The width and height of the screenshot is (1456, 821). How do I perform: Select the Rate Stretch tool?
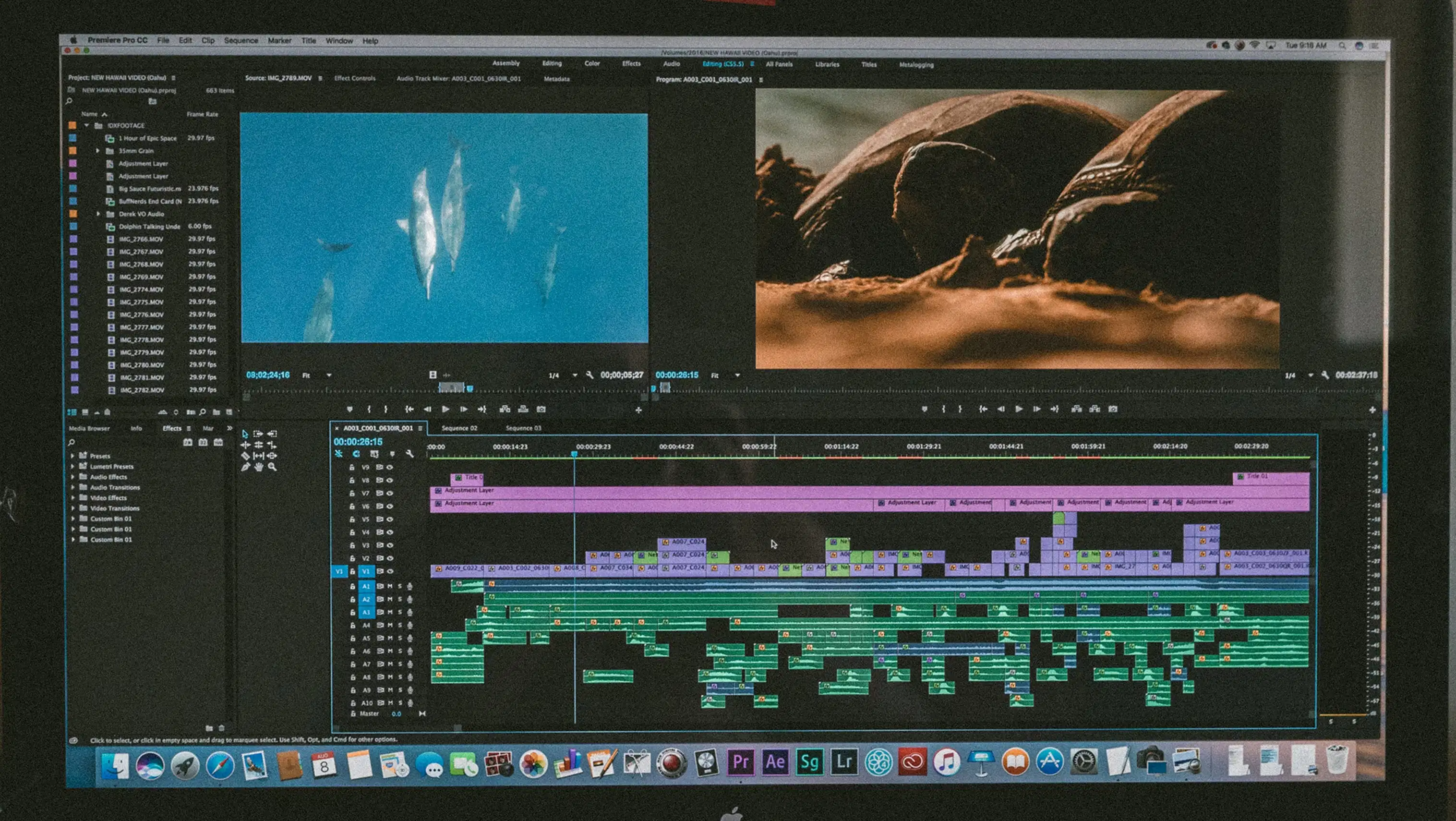(x=272, y=445)
